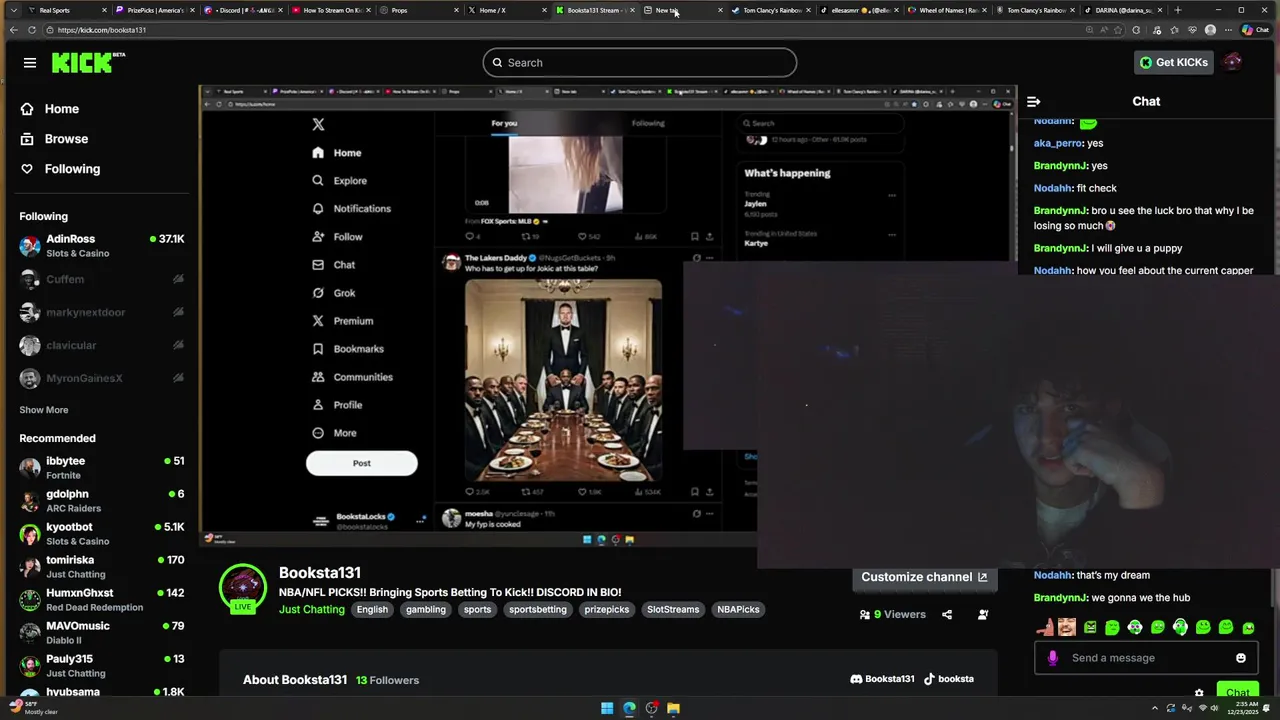Open the Get KICKs button
The image size is (1280, 720).
(x=1173, y=62)
